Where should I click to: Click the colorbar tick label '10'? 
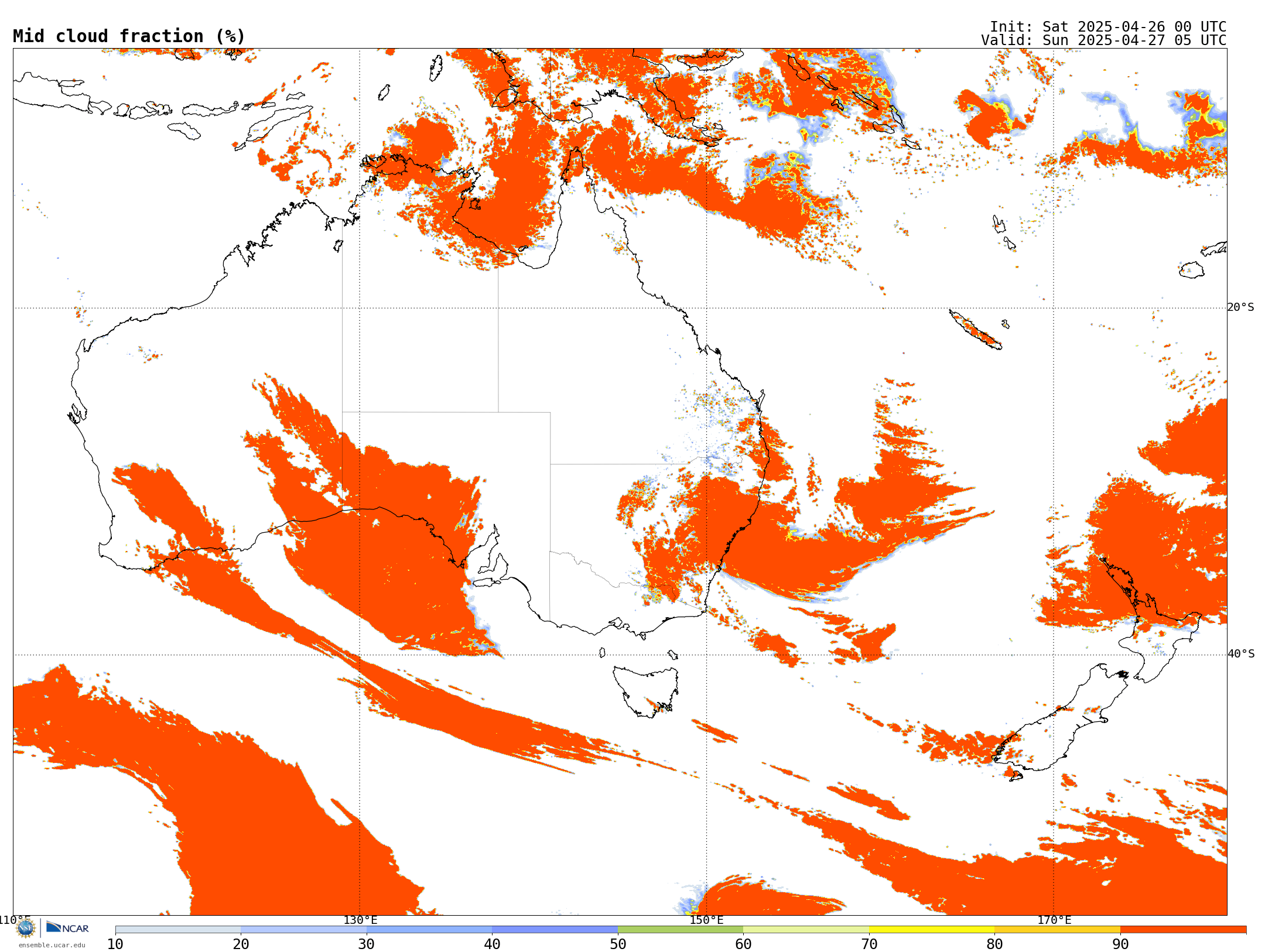(x=115, y=944)
